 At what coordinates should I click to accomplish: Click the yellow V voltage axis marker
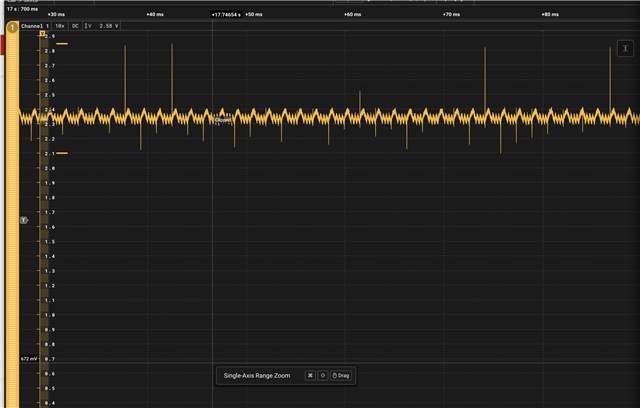pyautogui.click(x=42, y=33)
